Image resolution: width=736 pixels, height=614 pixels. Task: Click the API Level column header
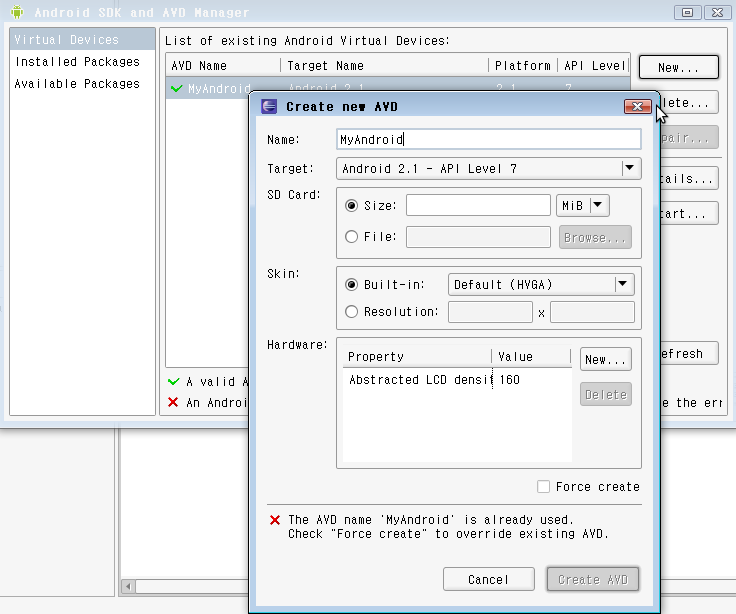click(594, 66)
